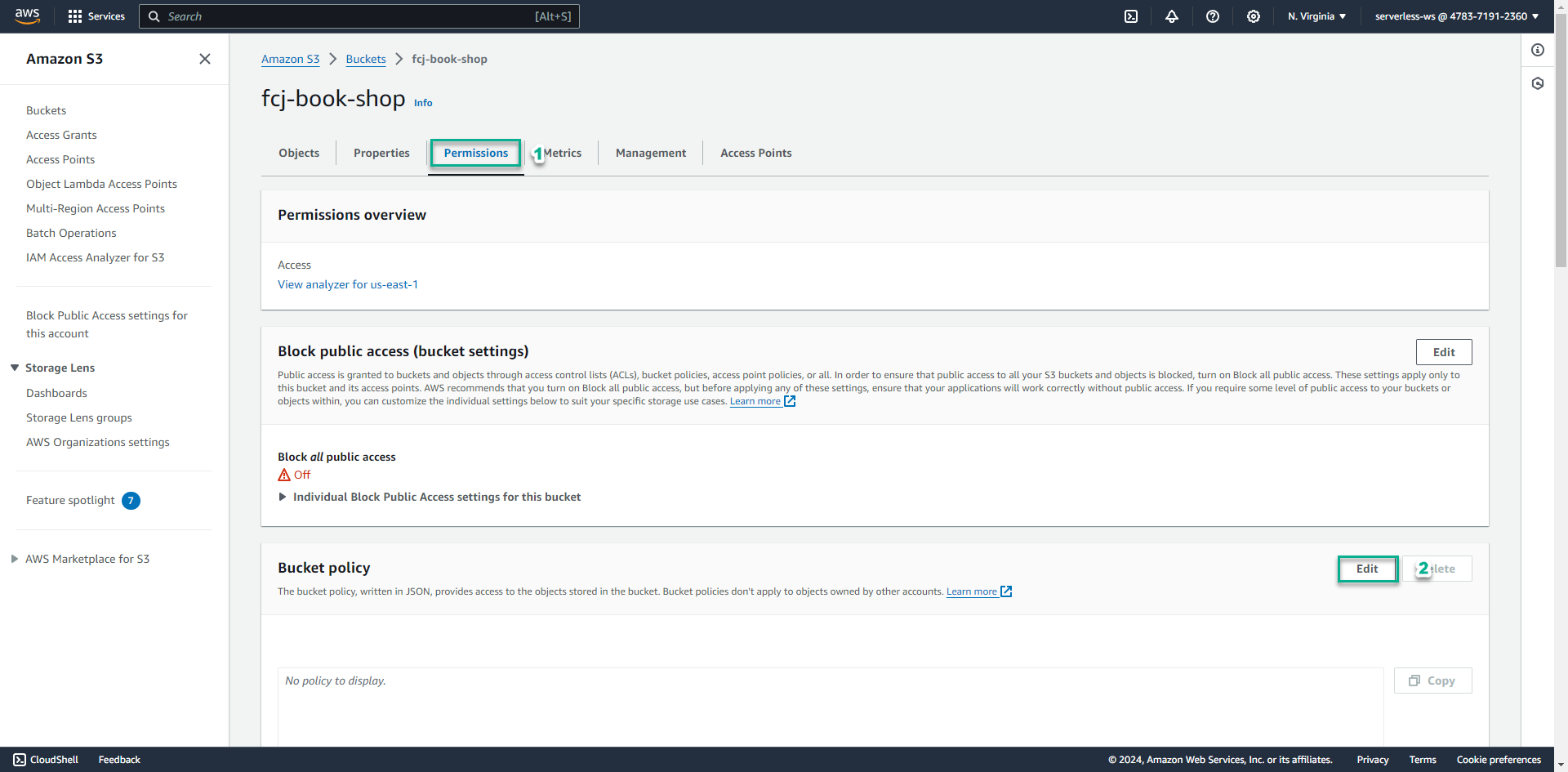Open AWS Organizations settings

click(x=98, y=442)
